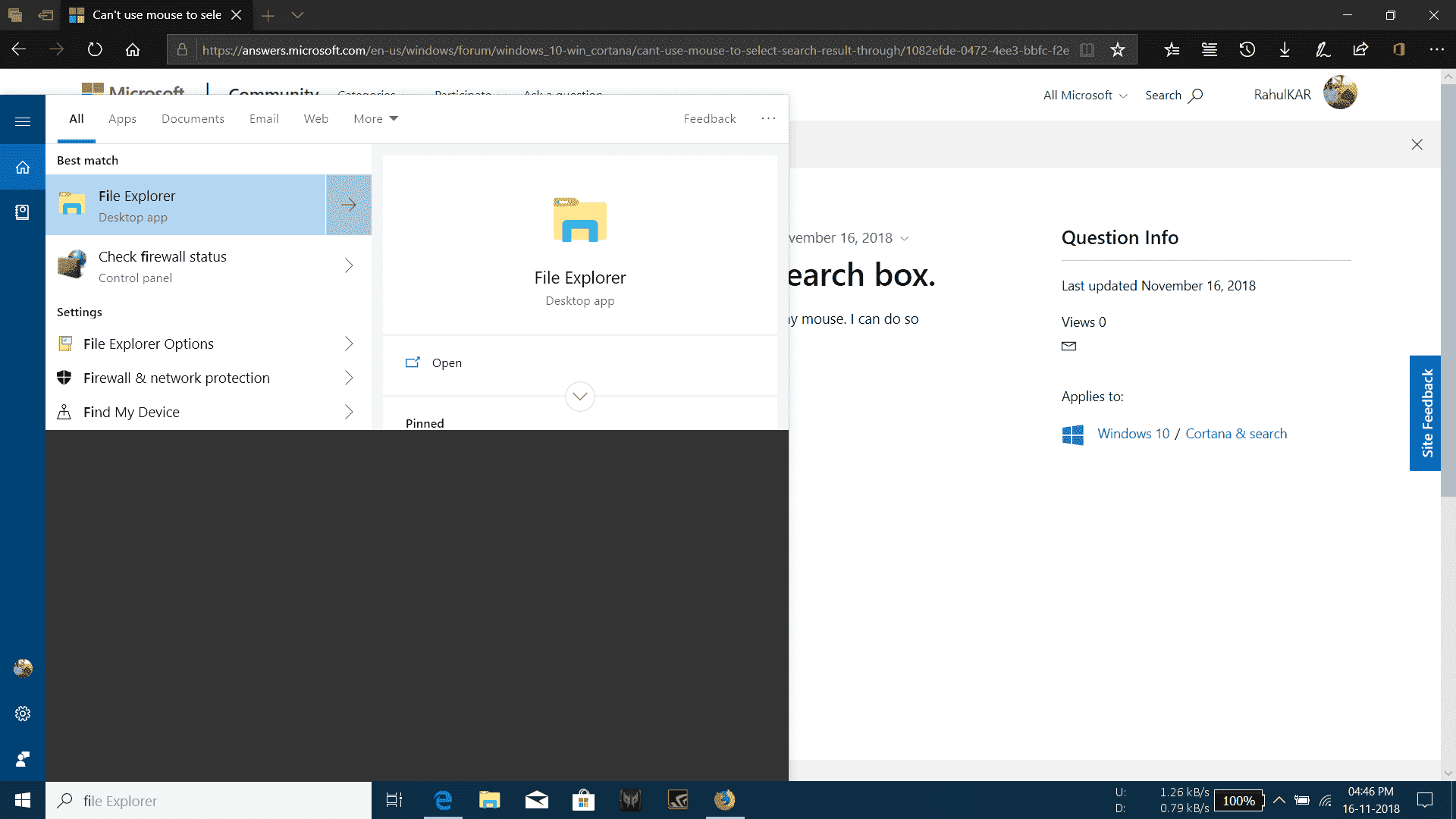Open Cortana & search link

[1236, 434]
